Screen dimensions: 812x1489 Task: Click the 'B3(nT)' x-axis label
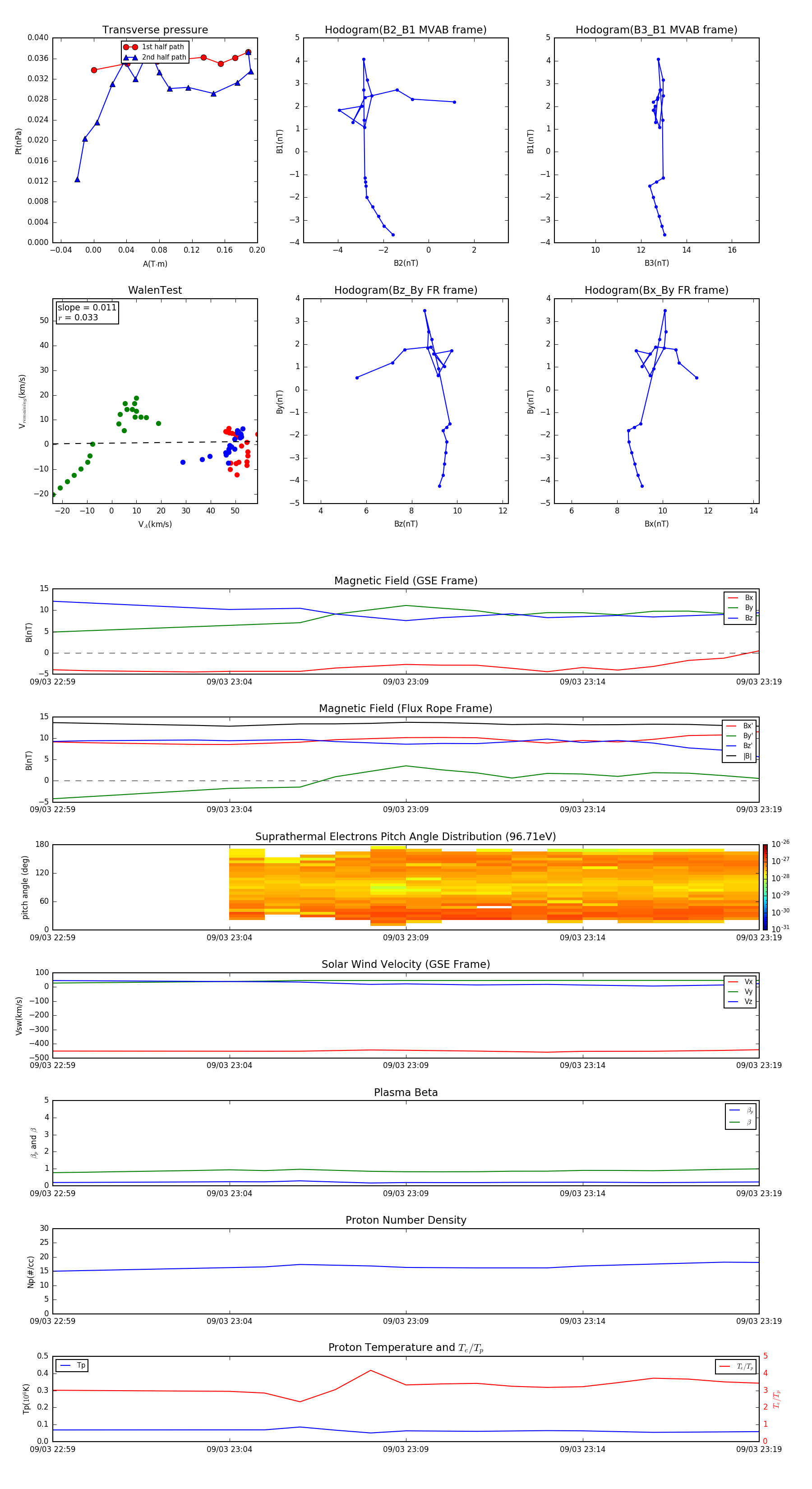(656, 263)
